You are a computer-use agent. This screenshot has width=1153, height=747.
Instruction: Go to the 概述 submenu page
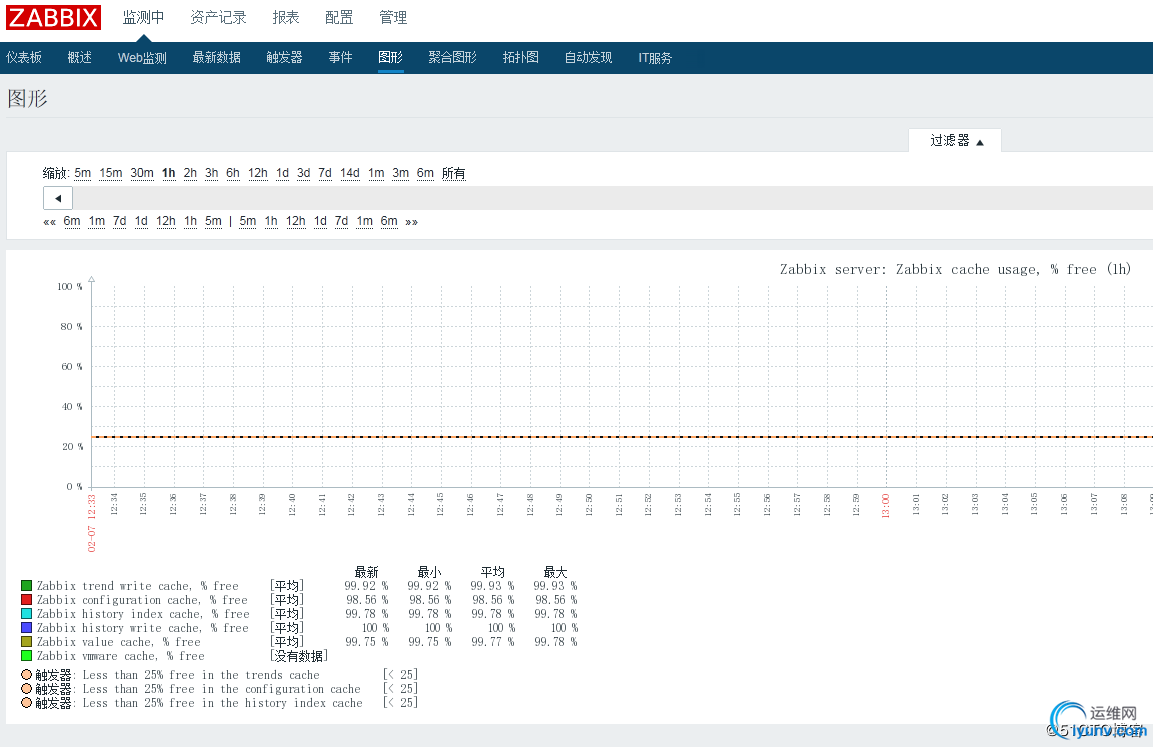coord(79,57)
